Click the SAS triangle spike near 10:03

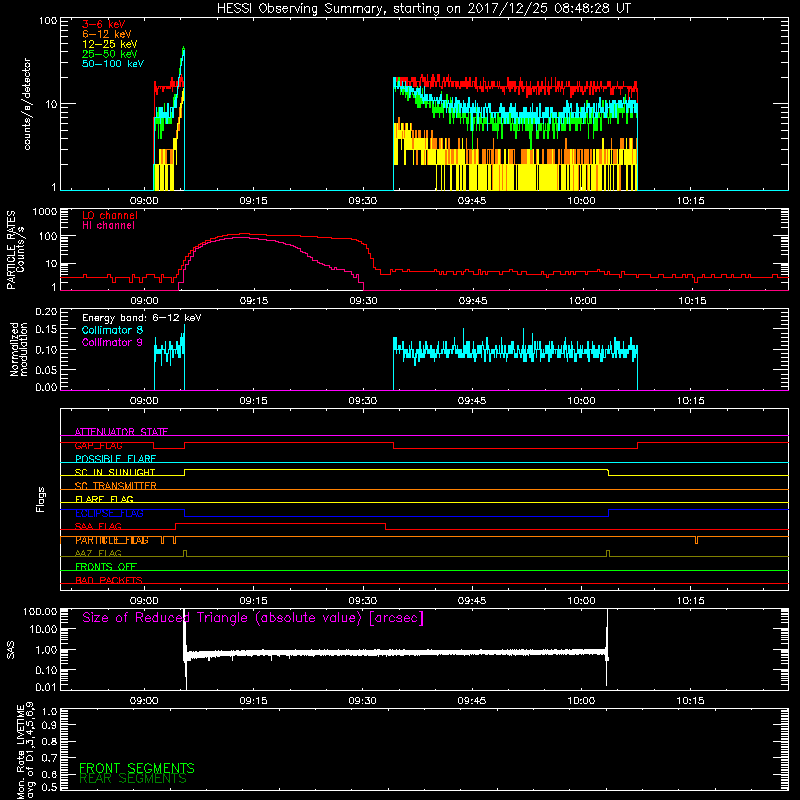pos(607,648)
